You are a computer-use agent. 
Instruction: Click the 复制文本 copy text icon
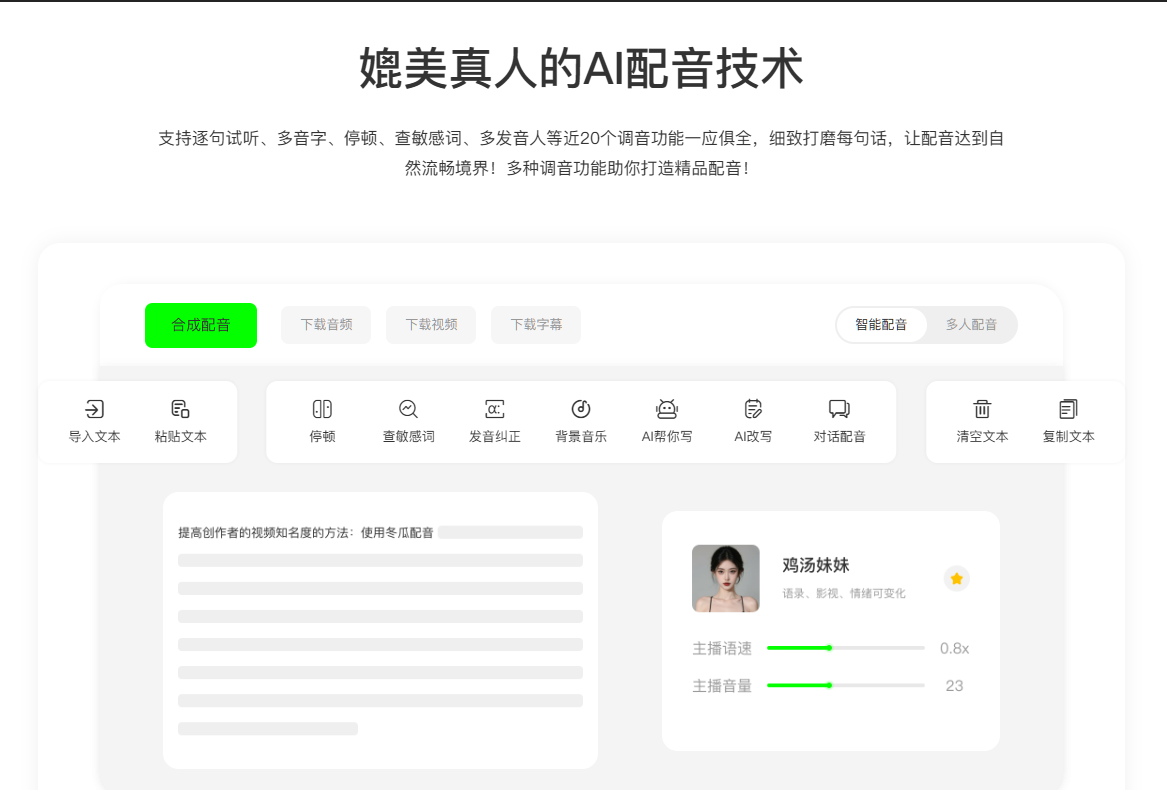click(1068, 409)
